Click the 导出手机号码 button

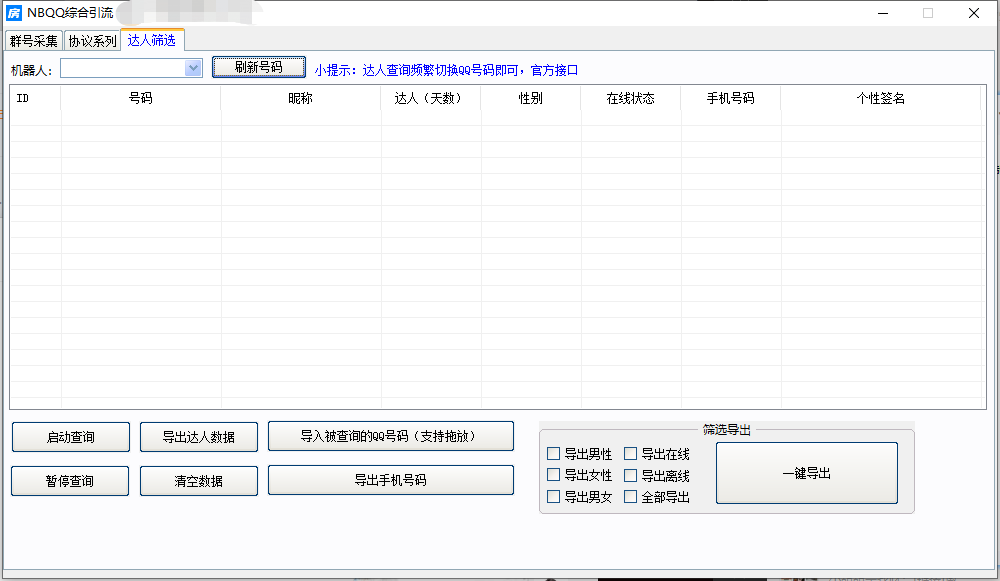pyautogui.click(x=390, y=480)
